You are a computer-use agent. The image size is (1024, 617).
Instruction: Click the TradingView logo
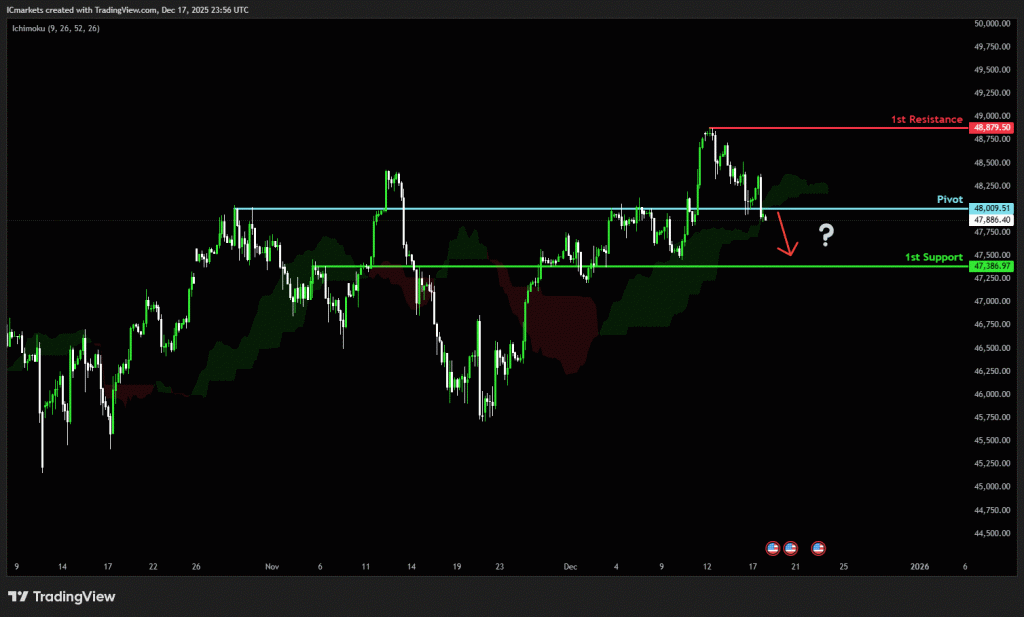point(62,597)
